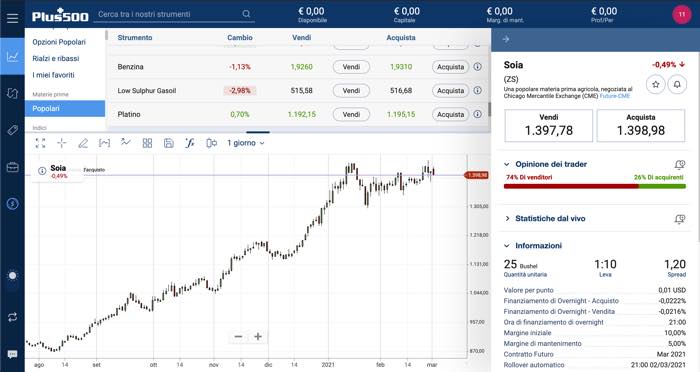Select Rialzi e ribassi category
700x372 pixels.
[x=56, y=59]
